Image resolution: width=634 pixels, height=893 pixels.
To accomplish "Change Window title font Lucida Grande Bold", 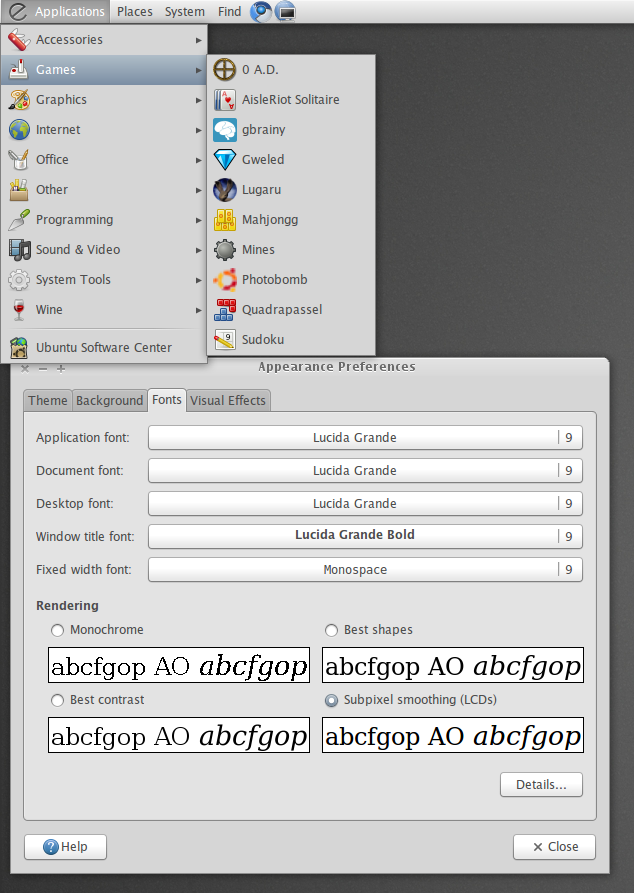I will point(365,536).
